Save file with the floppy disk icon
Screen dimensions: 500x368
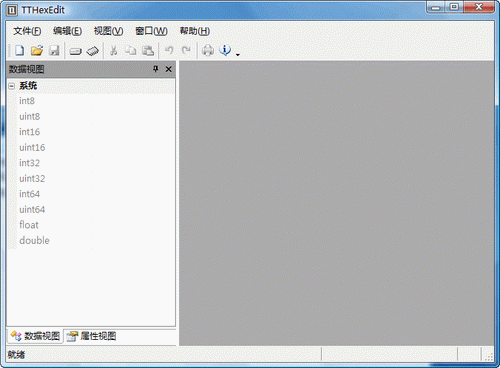click(x=54, y=50)
